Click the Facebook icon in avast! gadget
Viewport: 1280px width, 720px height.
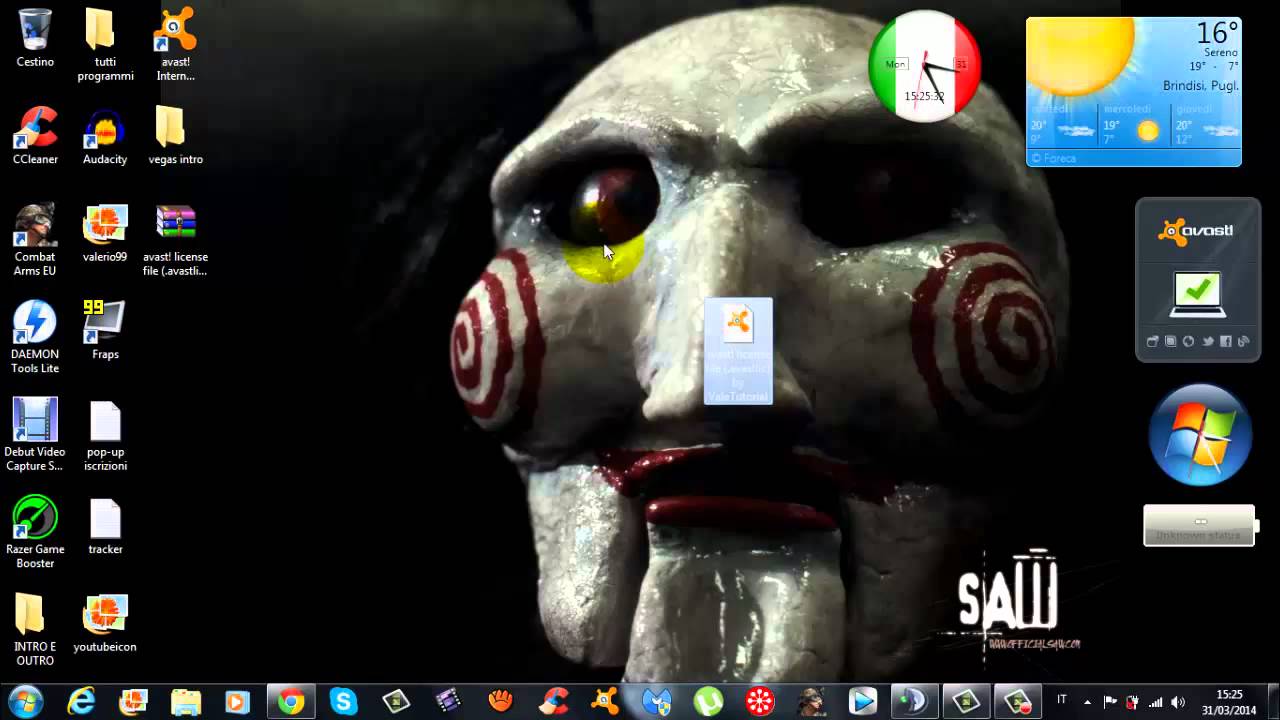(1226, 342)
